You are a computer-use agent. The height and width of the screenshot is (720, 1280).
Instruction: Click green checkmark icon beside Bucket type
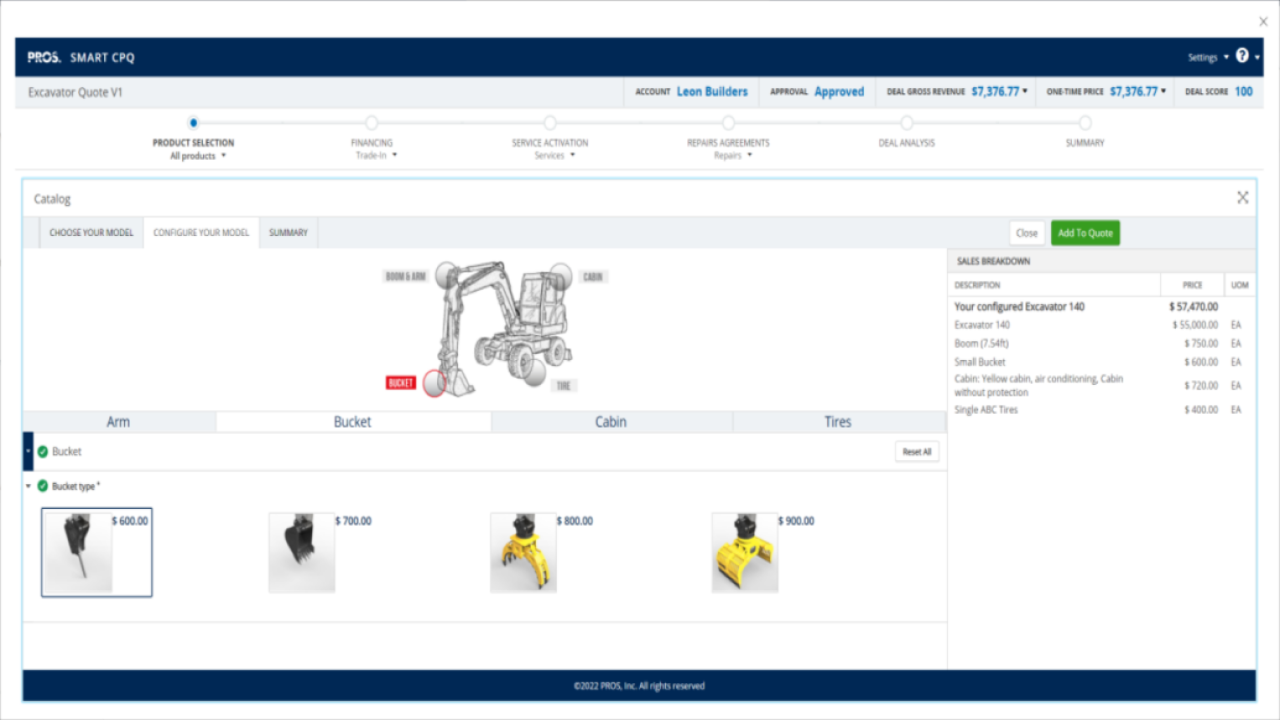pos(43,486)
